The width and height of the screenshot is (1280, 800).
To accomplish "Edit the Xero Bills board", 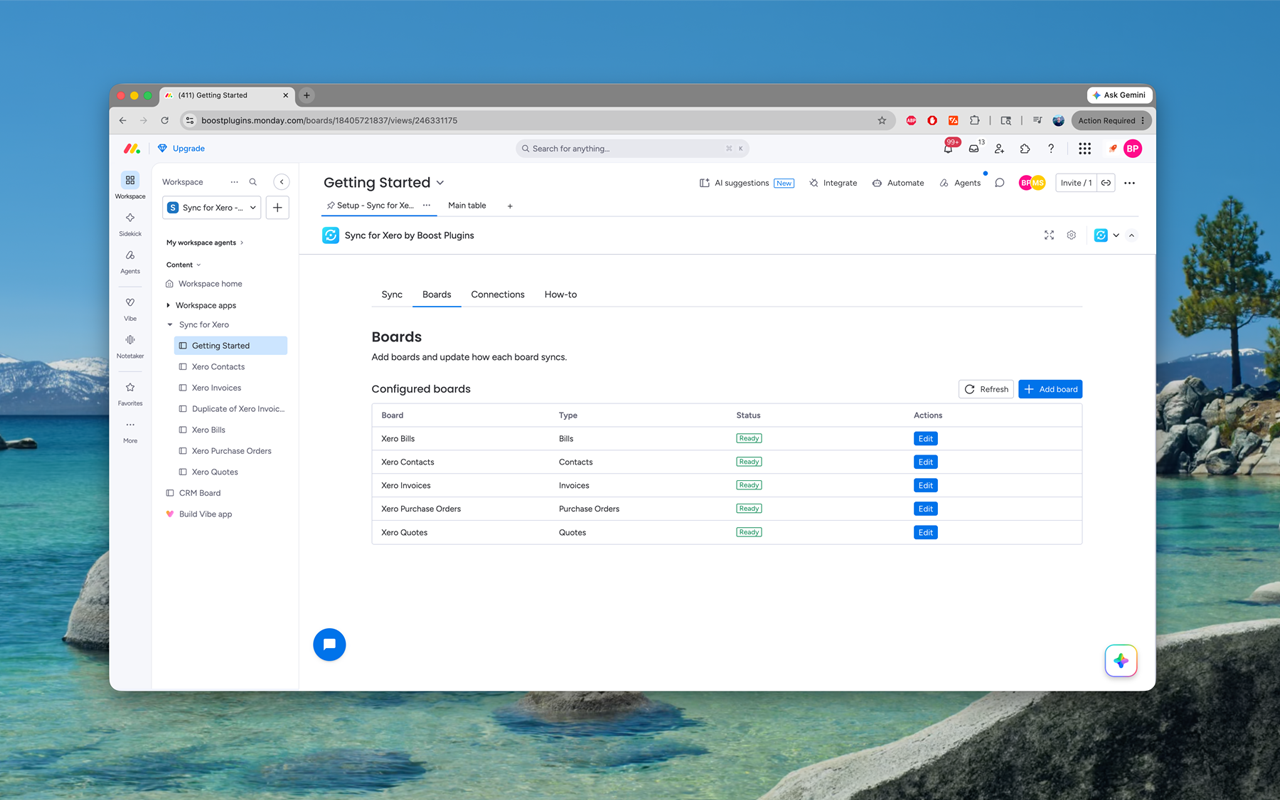I will [x=926, y=439].
